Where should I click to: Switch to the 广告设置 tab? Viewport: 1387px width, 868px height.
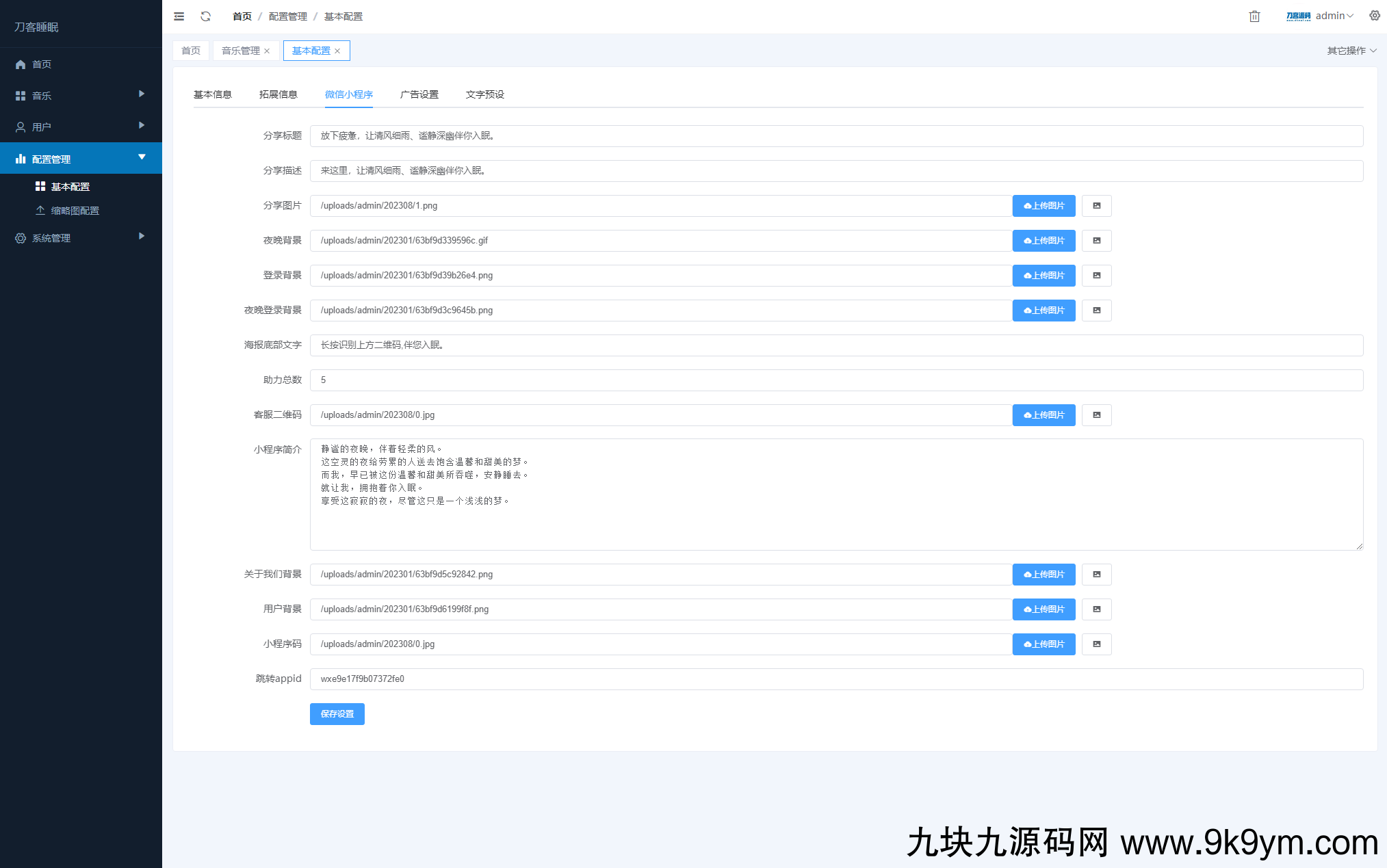[419, 94]
